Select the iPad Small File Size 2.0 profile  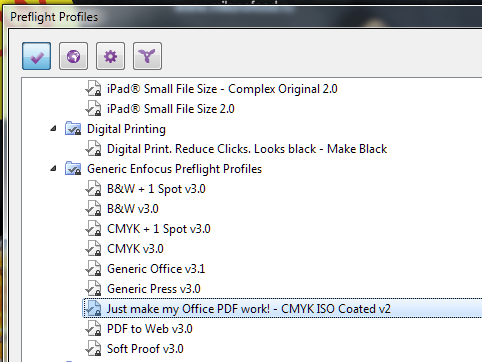171,109
